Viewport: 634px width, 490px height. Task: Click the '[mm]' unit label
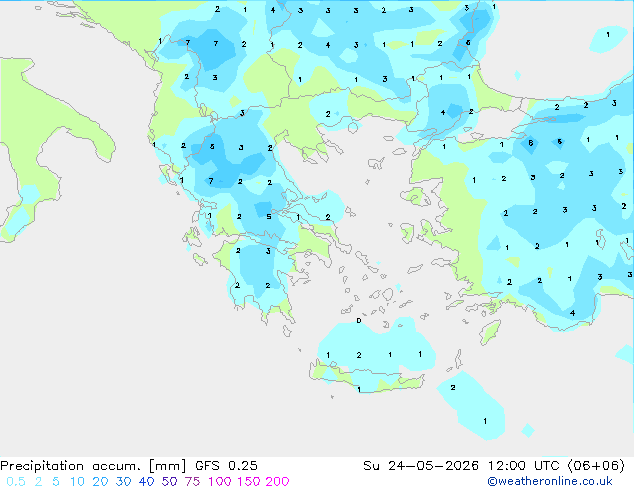pyautogui.click(x=167, y=466)
